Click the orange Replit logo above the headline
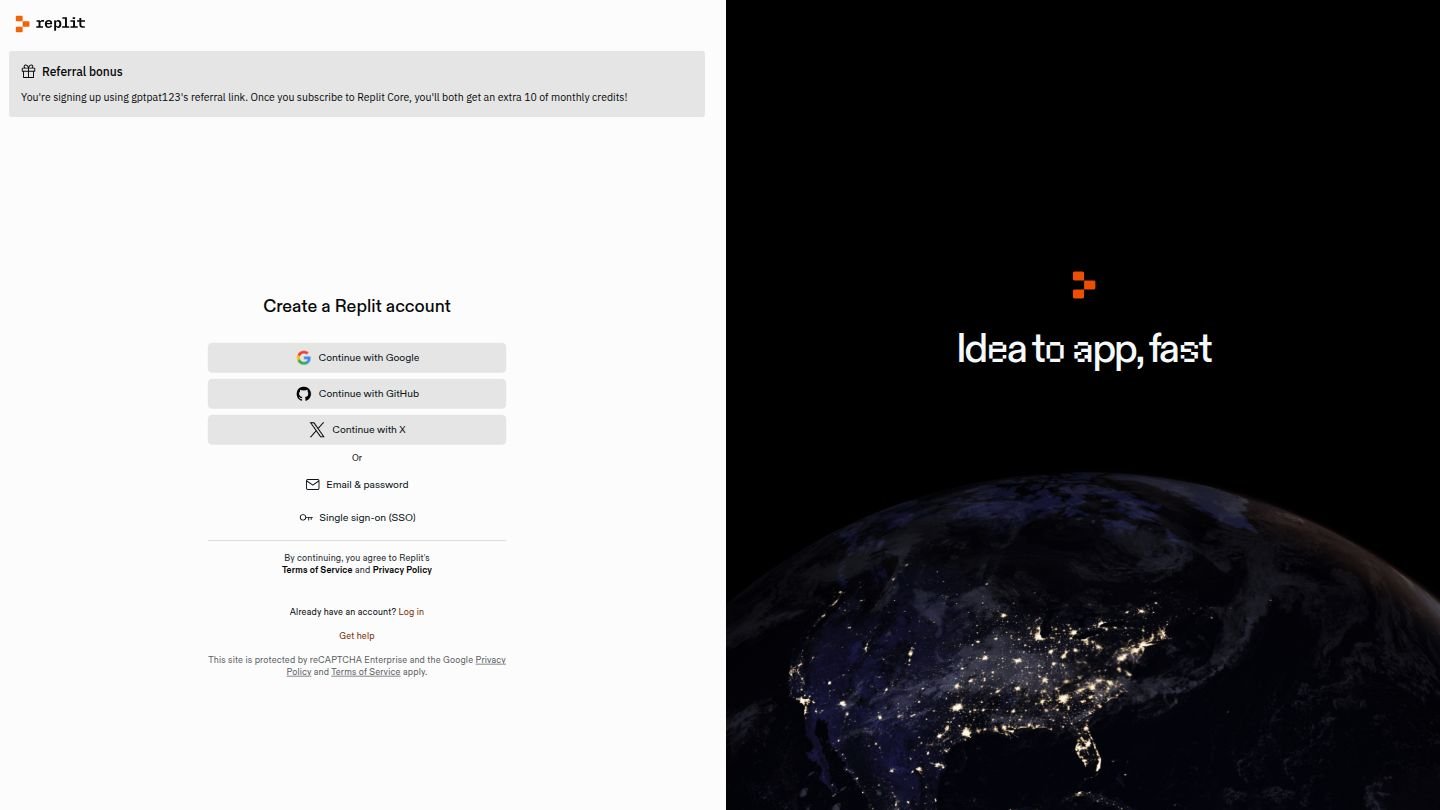The image size is (1440, 810). pyautogui.click(x=1083, y=284)
